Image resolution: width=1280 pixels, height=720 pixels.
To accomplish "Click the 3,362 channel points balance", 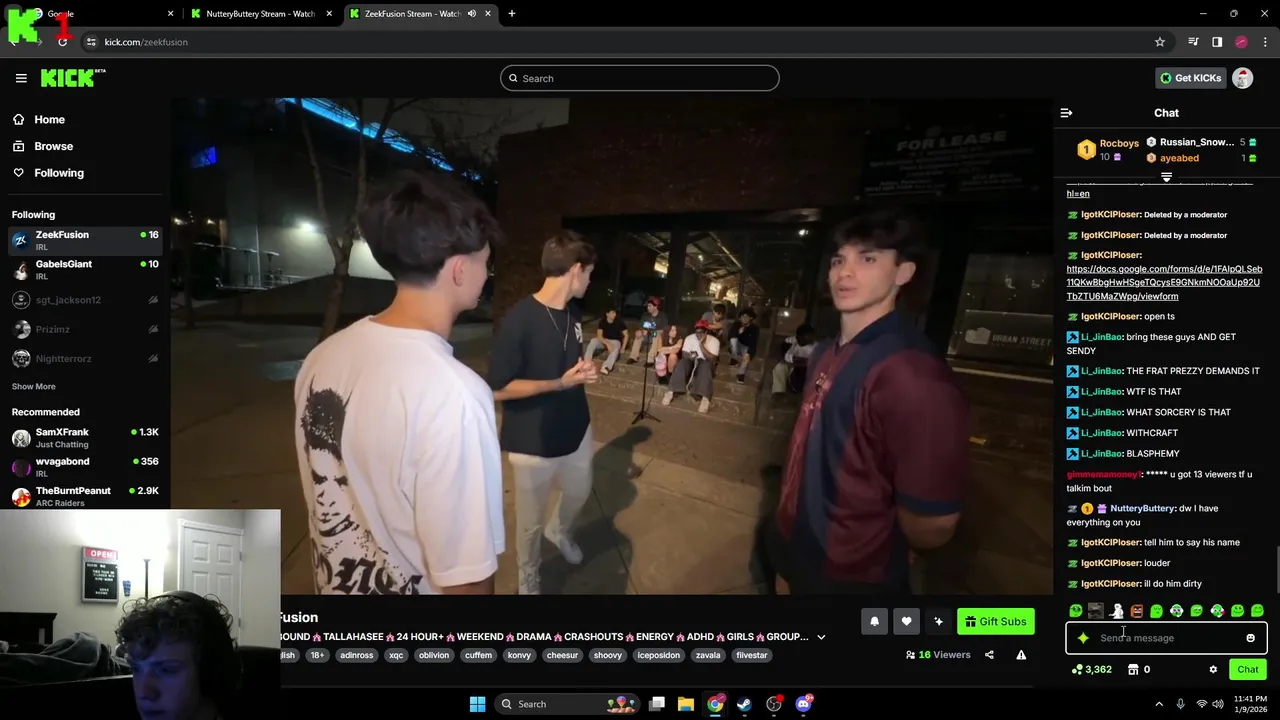I will point(1092,670).
